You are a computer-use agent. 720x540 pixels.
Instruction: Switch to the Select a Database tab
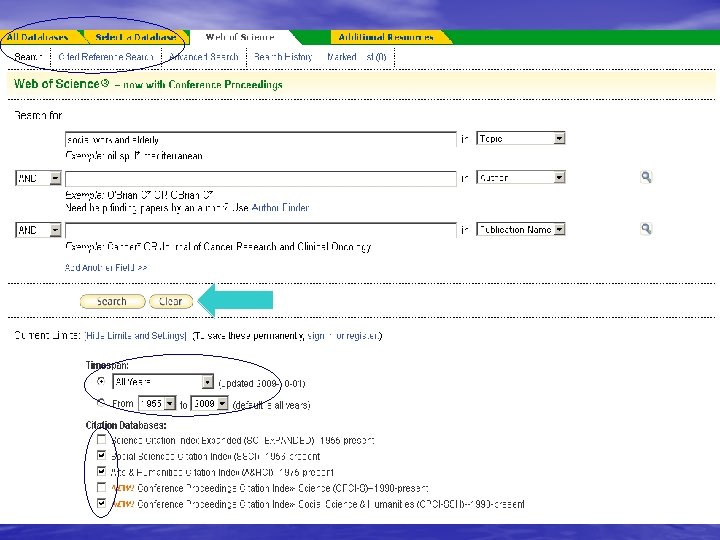[x=136, y=37]
